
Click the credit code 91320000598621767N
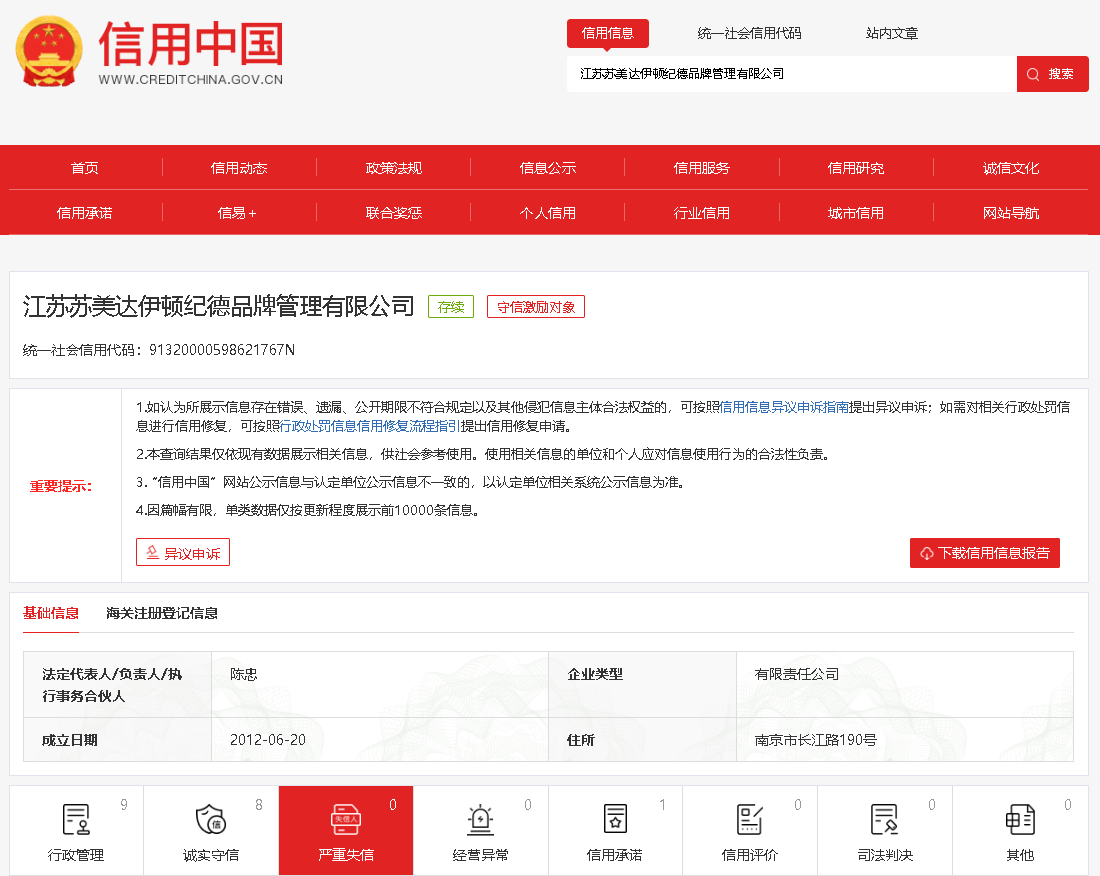[x=222, y=349]
